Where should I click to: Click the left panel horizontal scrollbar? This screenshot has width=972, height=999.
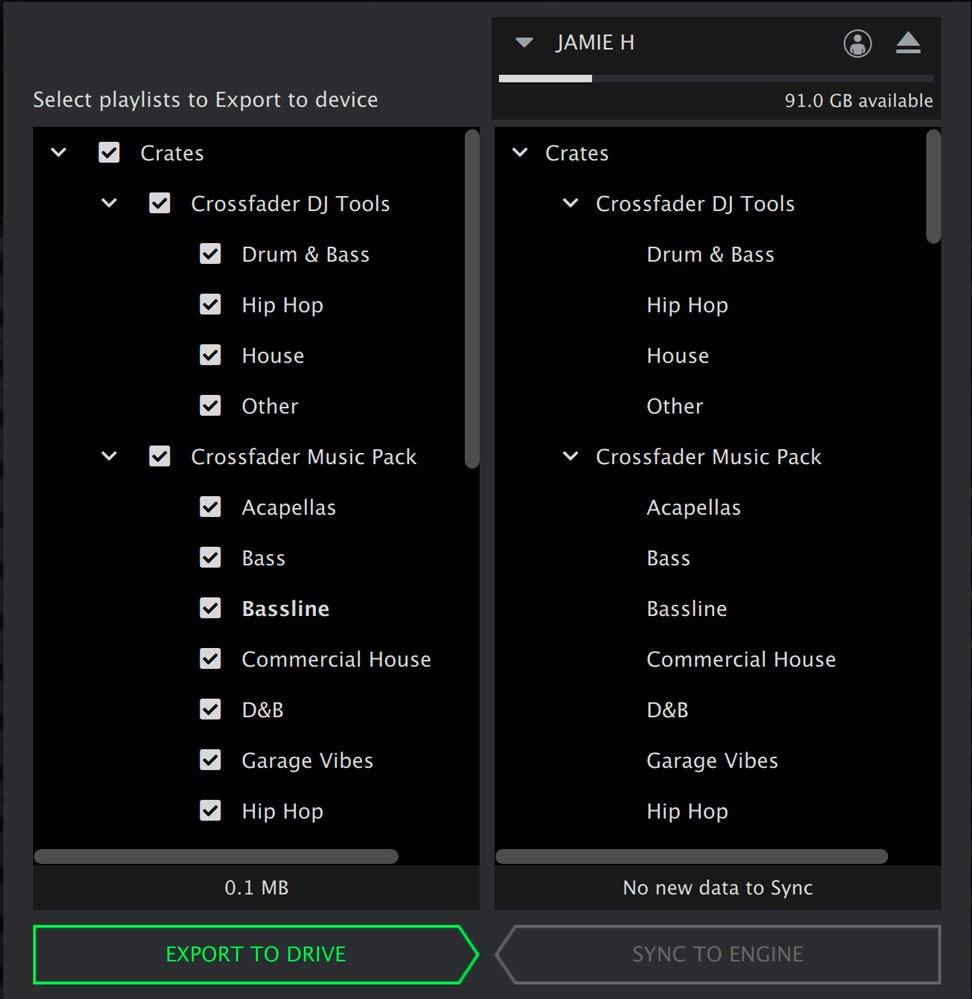click(x=216, y=856)
